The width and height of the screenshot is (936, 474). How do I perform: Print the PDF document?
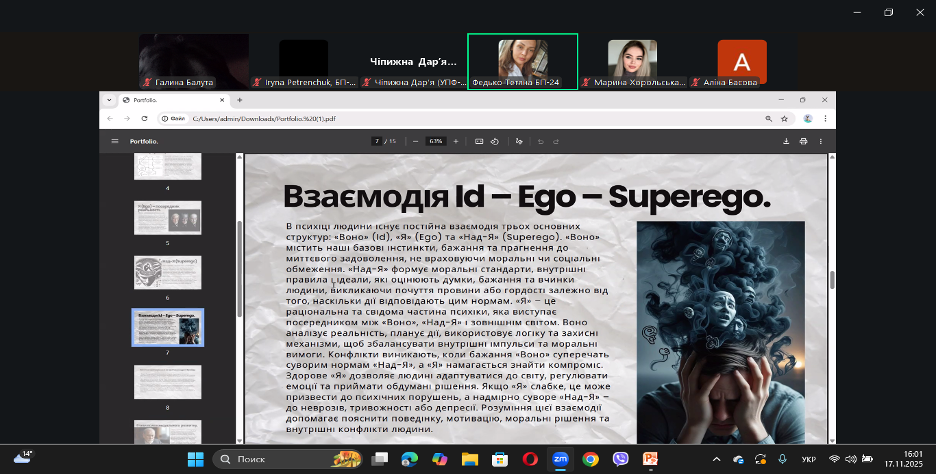pos(803,141)
